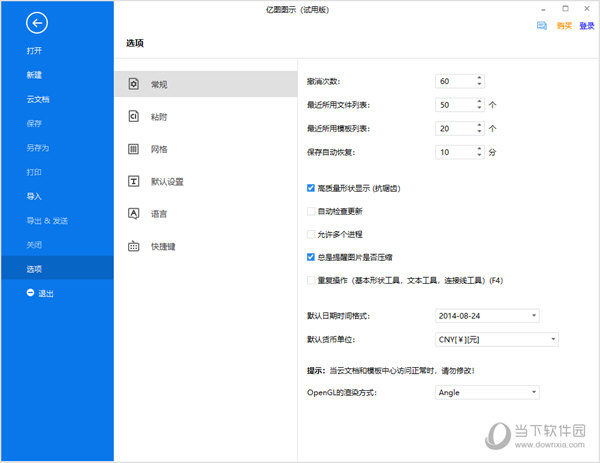The width and height of the screenshot is (600, 463).
Task: Increase 最近所用文件列表 with up arrow
Action: (479, 101)
